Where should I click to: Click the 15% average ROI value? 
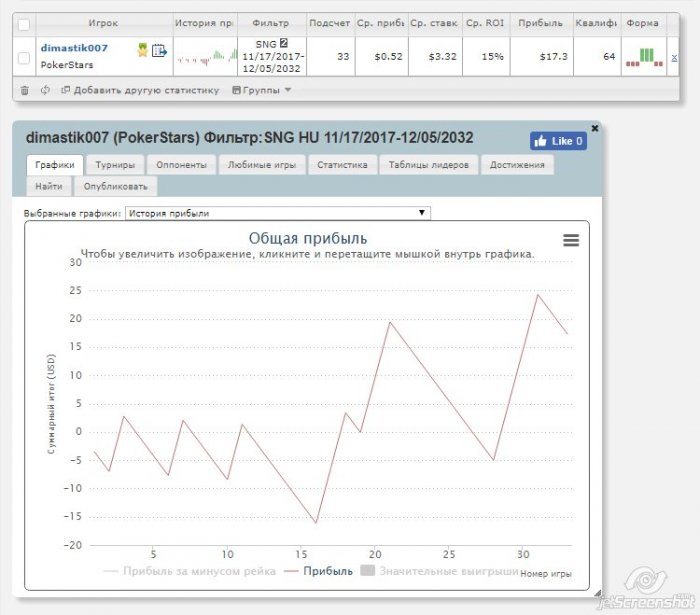point(492,57)
